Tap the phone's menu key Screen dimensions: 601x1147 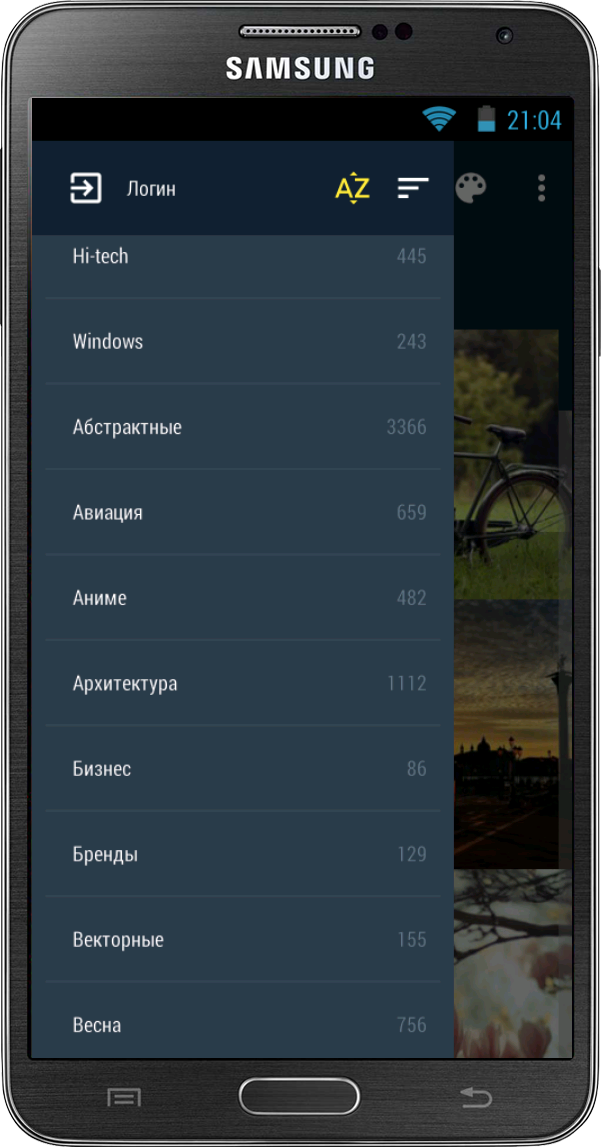[x=124, y=1097]
